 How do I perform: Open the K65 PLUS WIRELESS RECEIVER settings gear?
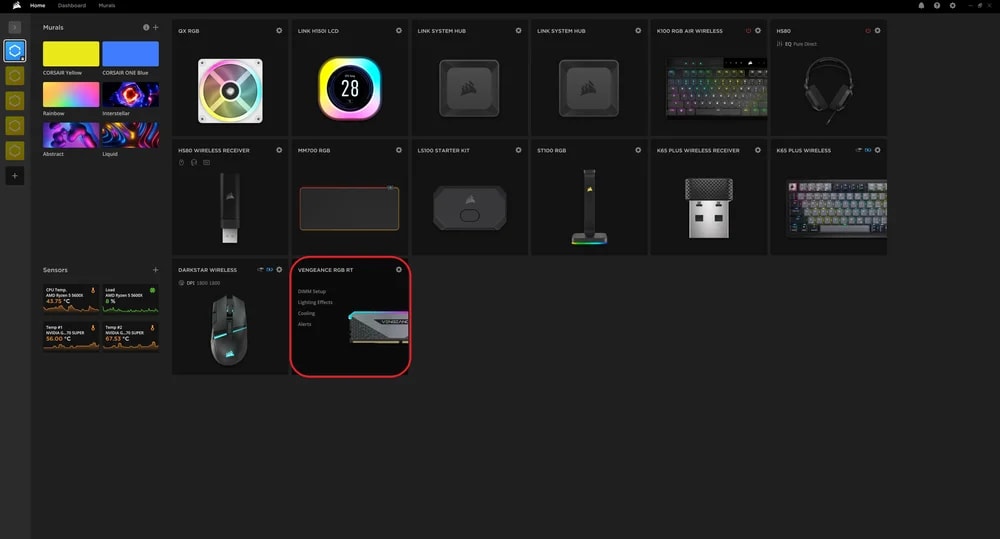click(758, 150)
